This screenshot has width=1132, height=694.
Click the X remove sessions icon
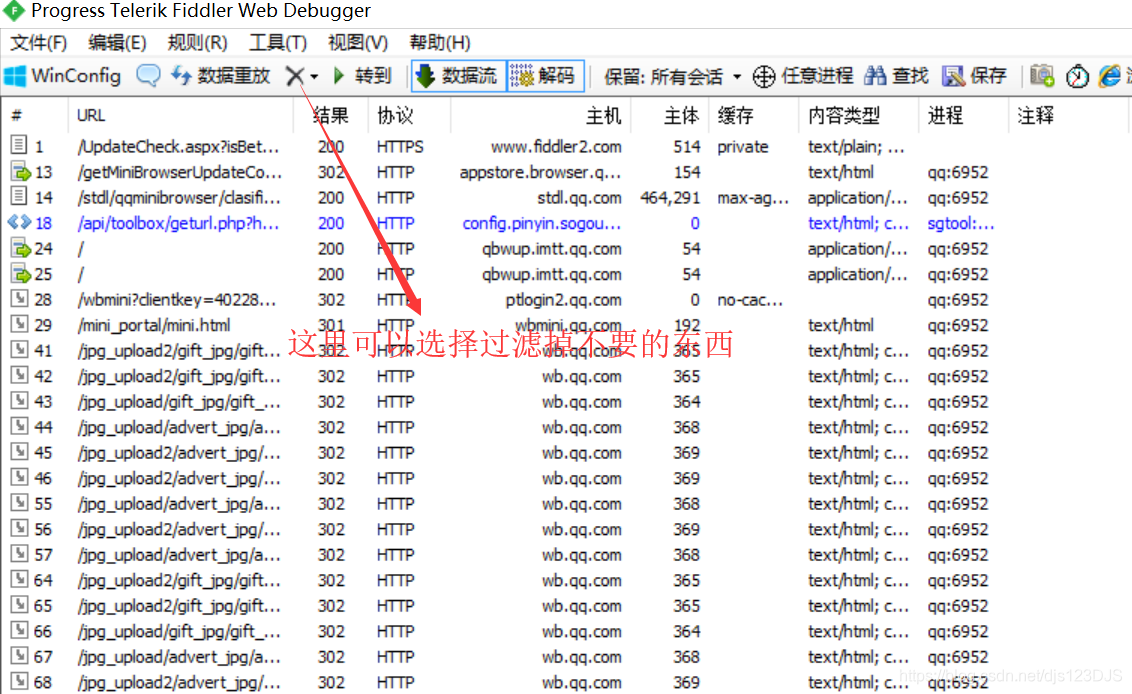295,76
